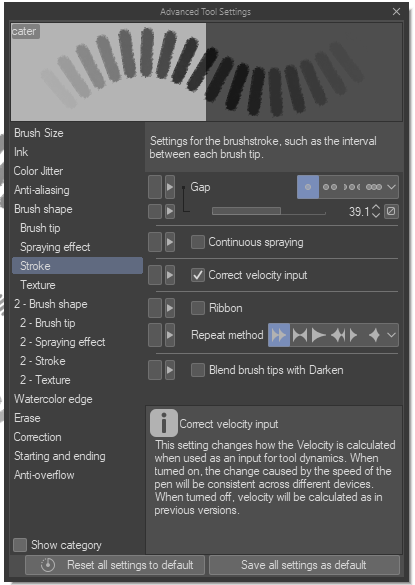Click the Gap dynamics settings icon
This screenshot has height=585, width=415.
pyautogui.click(x=391, y=212)
